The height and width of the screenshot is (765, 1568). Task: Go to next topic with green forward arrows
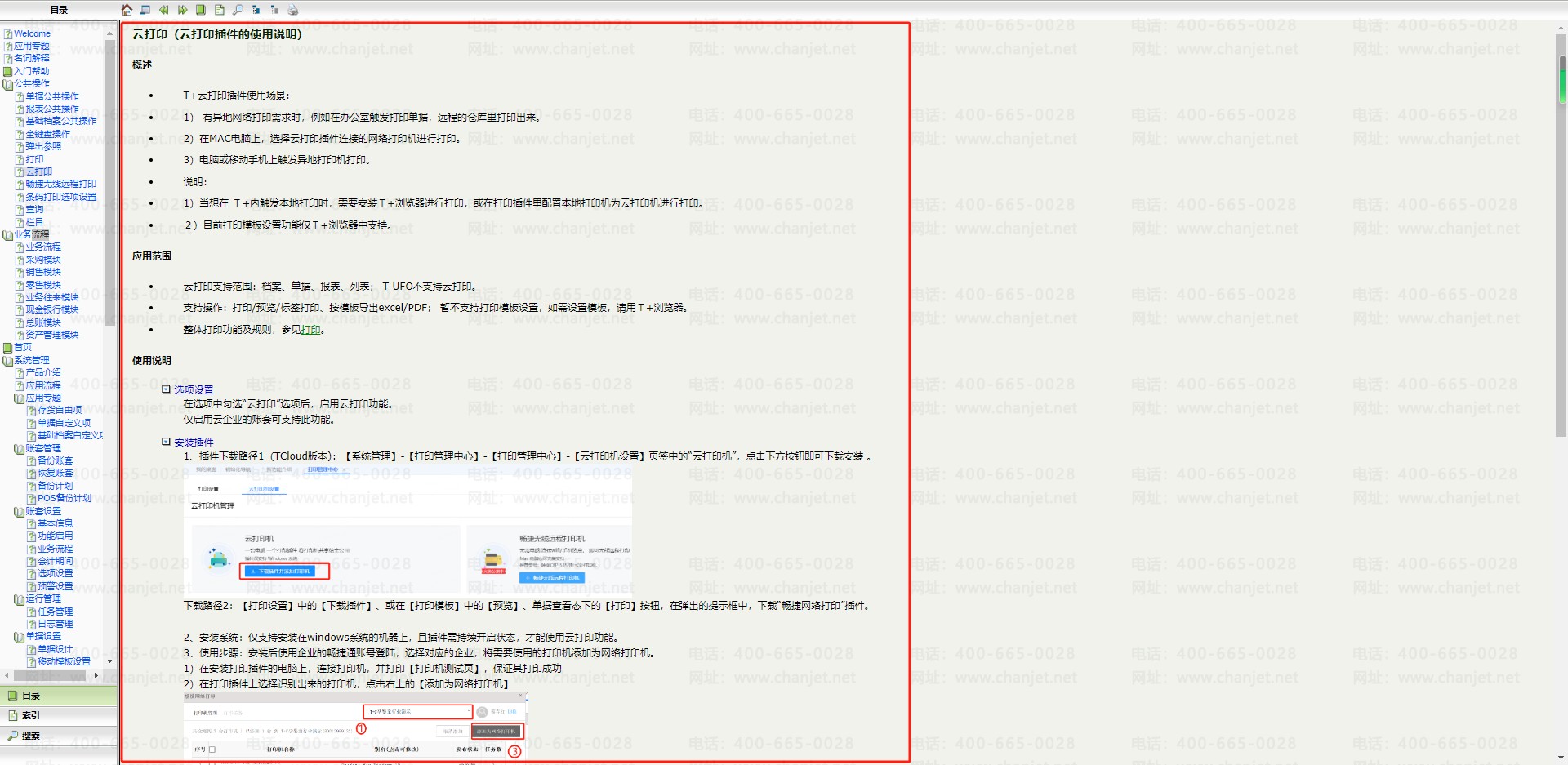tap(182, 10)
